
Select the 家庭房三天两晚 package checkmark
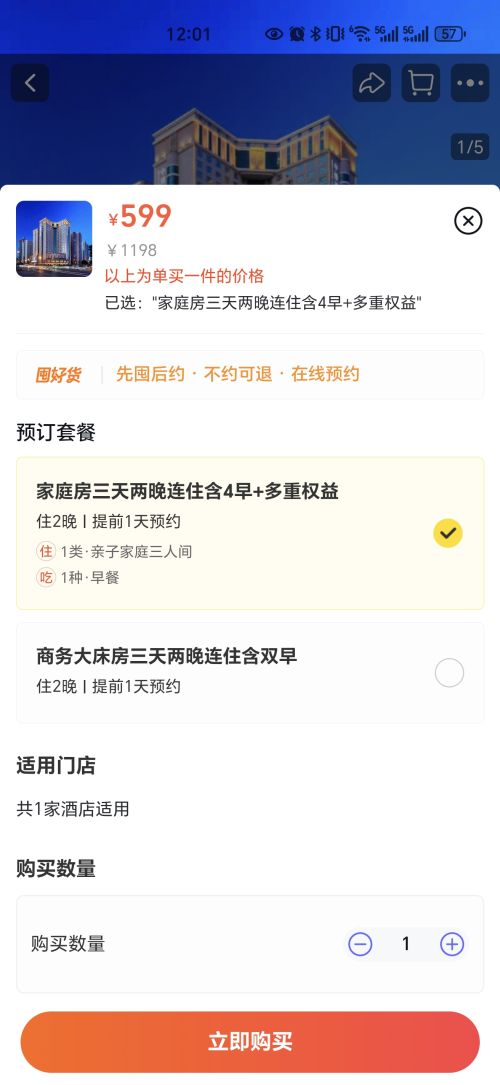tap(448, 533)
